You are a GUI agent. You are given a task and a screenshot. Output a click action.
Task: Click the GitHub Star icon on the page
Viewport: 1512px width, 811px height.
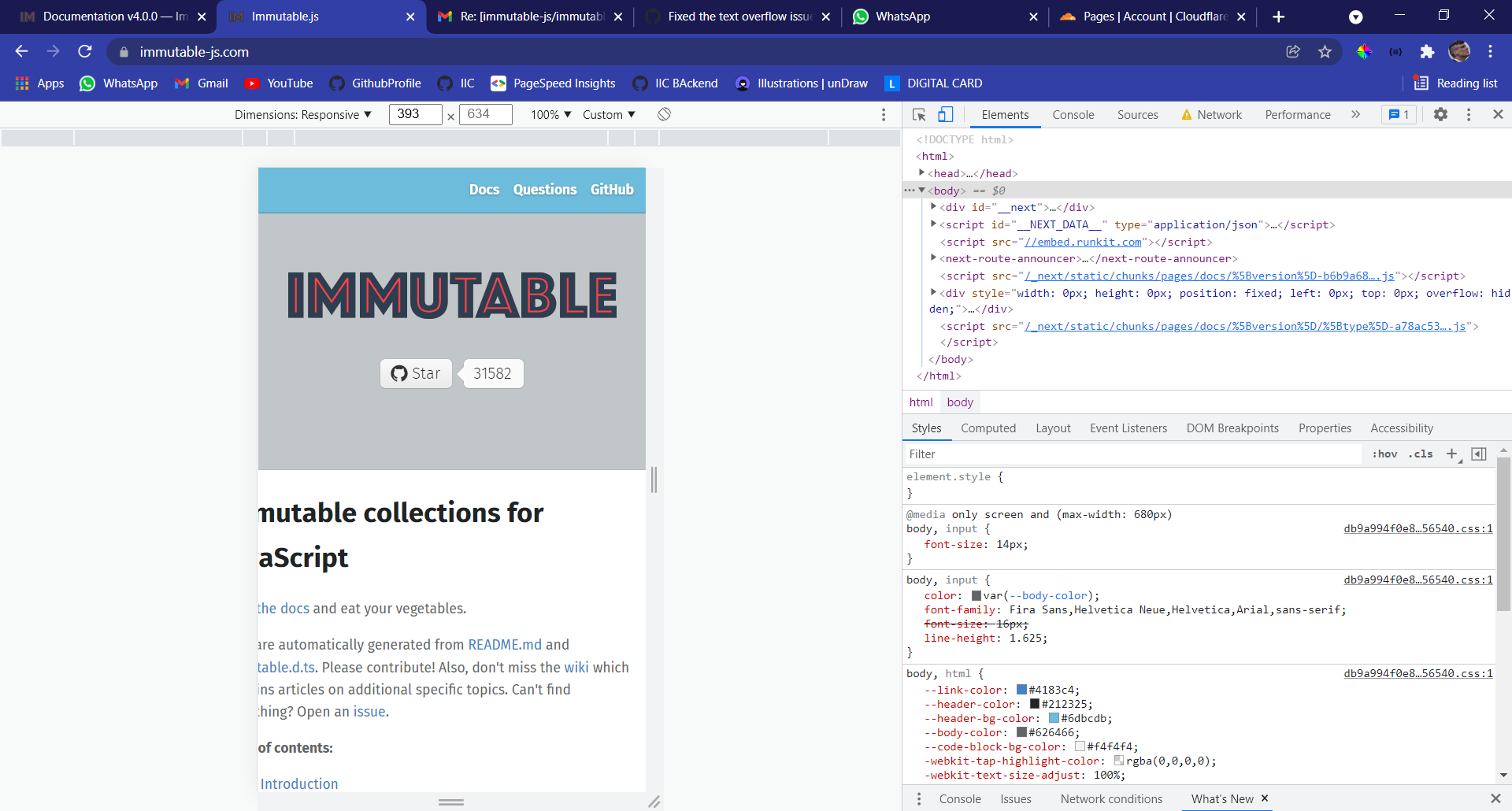(399, 373)
